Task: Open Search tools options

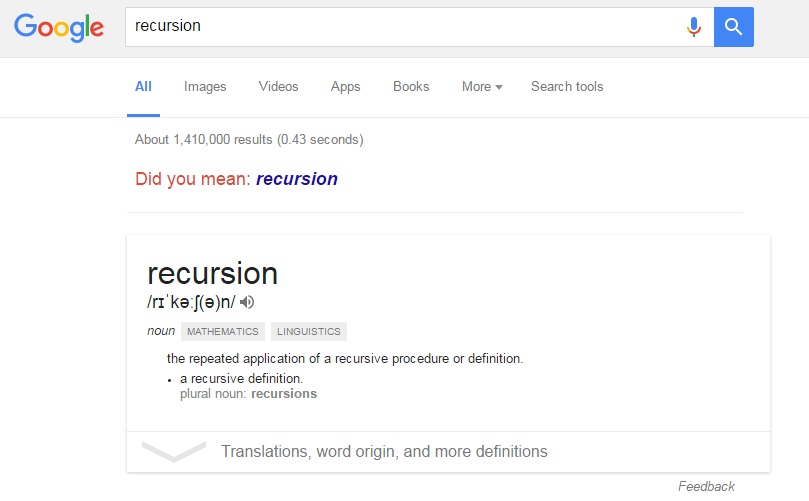Action: click(567, 87)
